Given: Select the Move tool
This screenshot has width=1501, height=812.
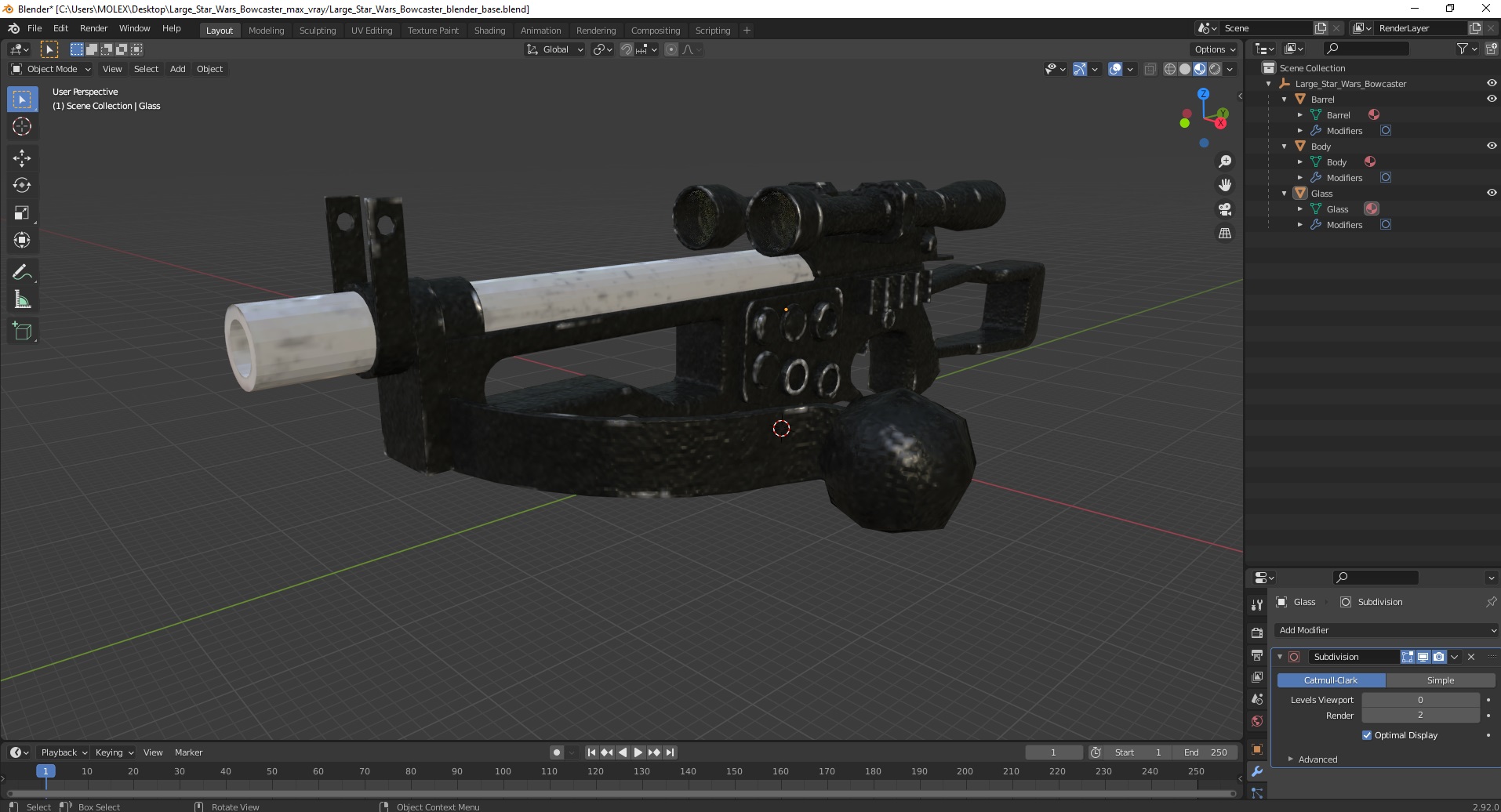Looking at the screenshot, I should click(22, 158).
